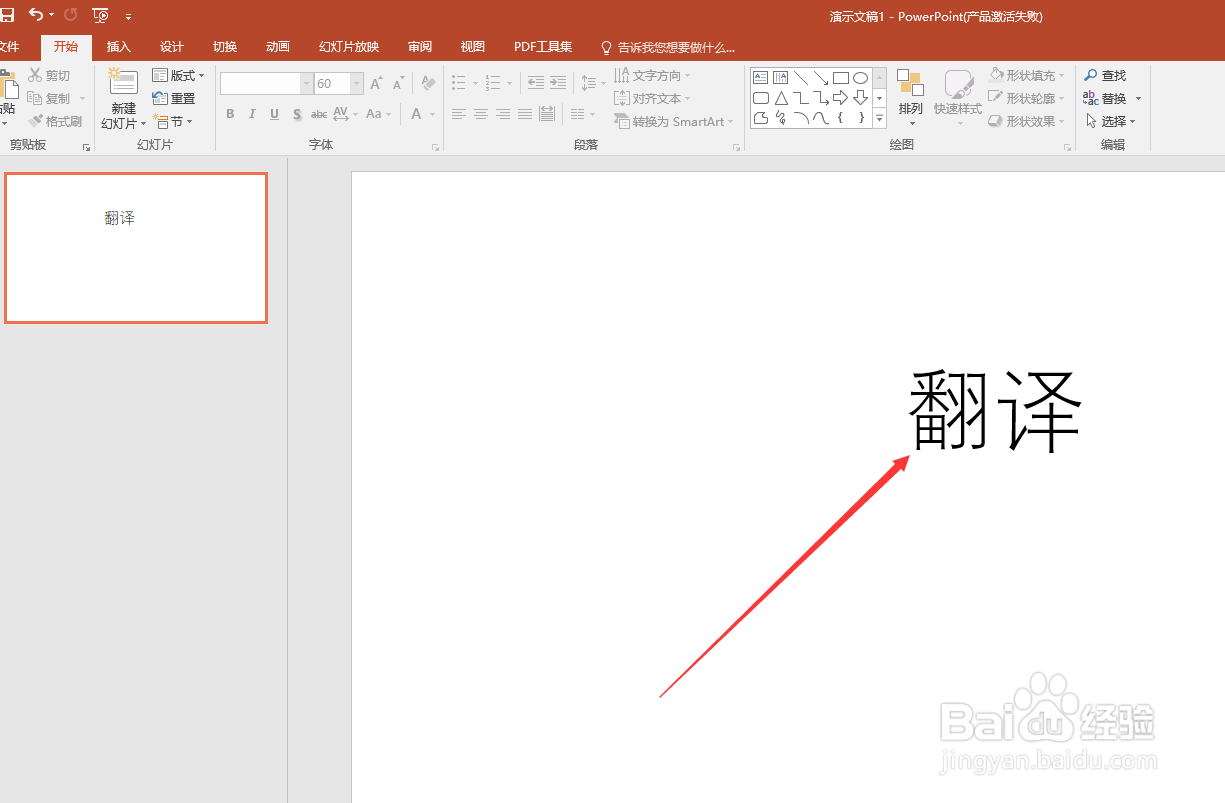This screenshot has height=803, width=1225.
Task: Select the Format Painter tool
Action: point(55,120)
